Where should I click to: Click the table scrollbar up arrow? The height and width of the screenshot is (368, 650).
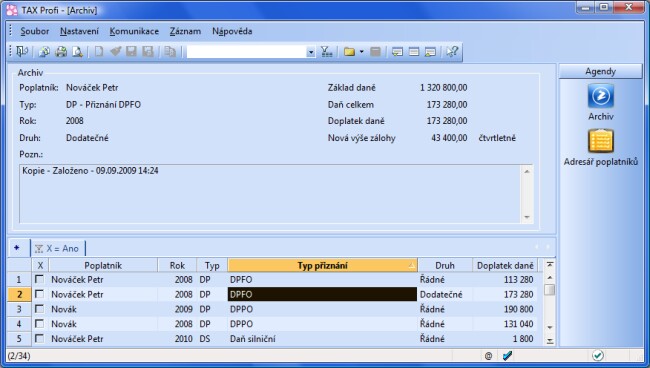pyautogui.click(x=550, y=277)
